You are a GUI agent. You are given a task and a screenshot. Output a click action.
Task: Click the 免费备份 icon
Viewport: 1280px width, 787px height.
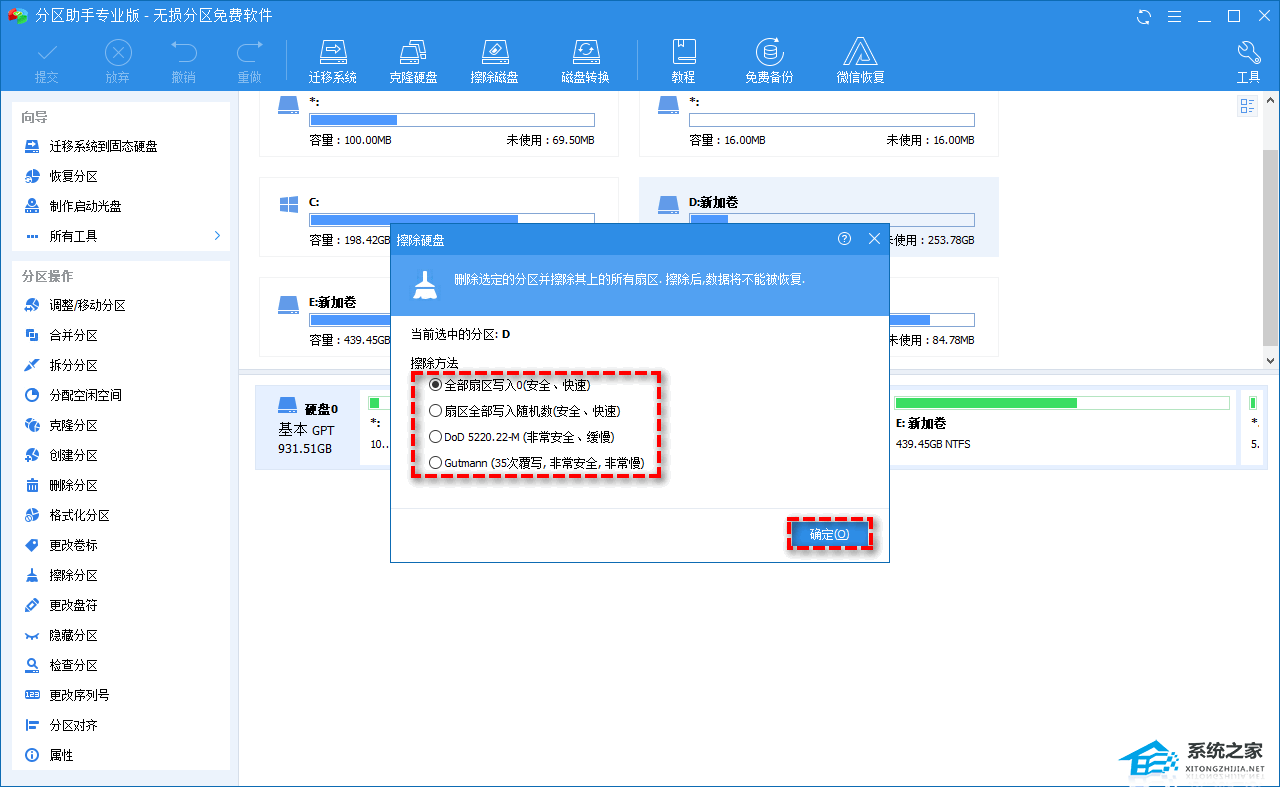[x=768, y=60]
